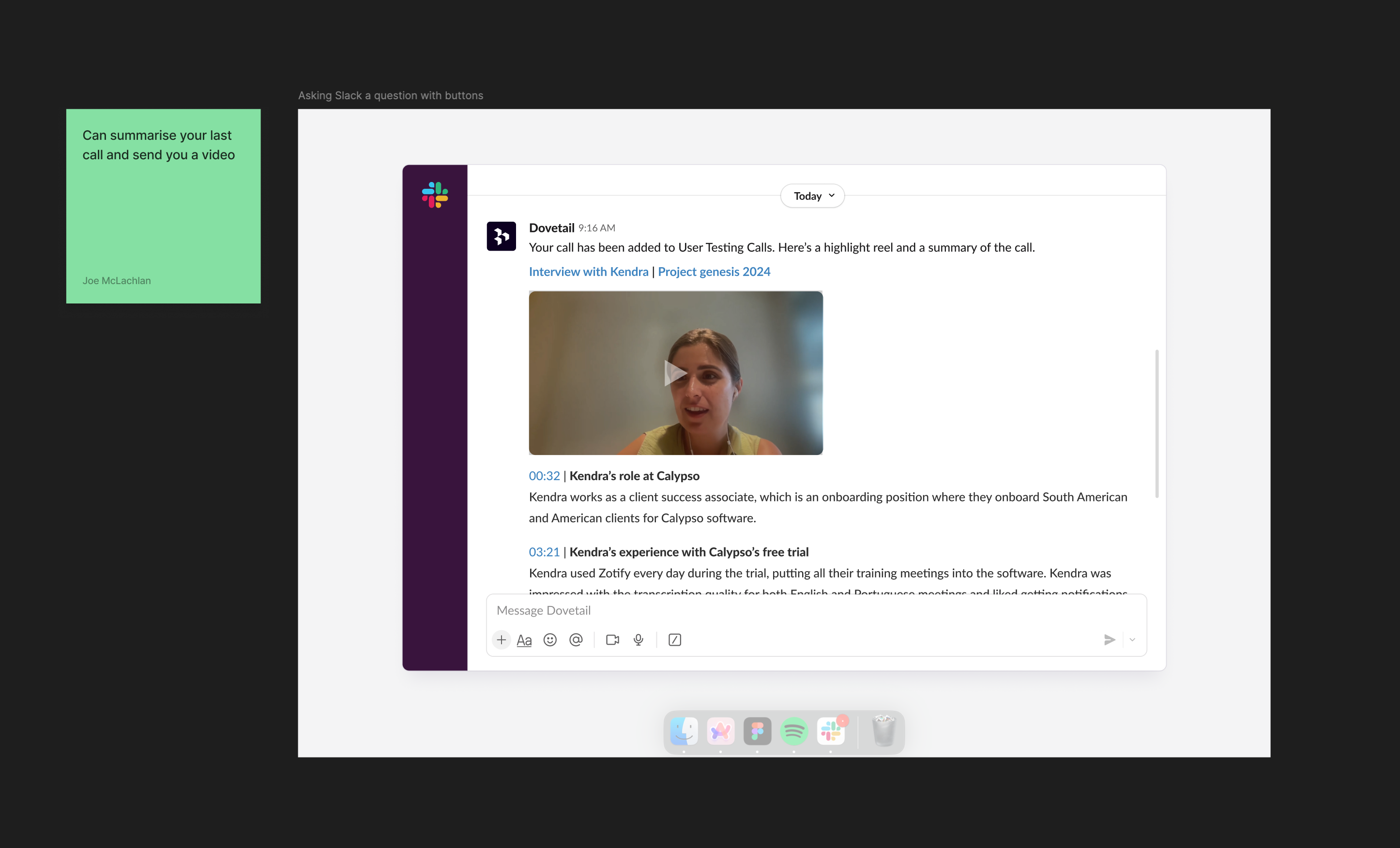Open Figma from the dock
The image size is (1400, 848).
(757, 731)
